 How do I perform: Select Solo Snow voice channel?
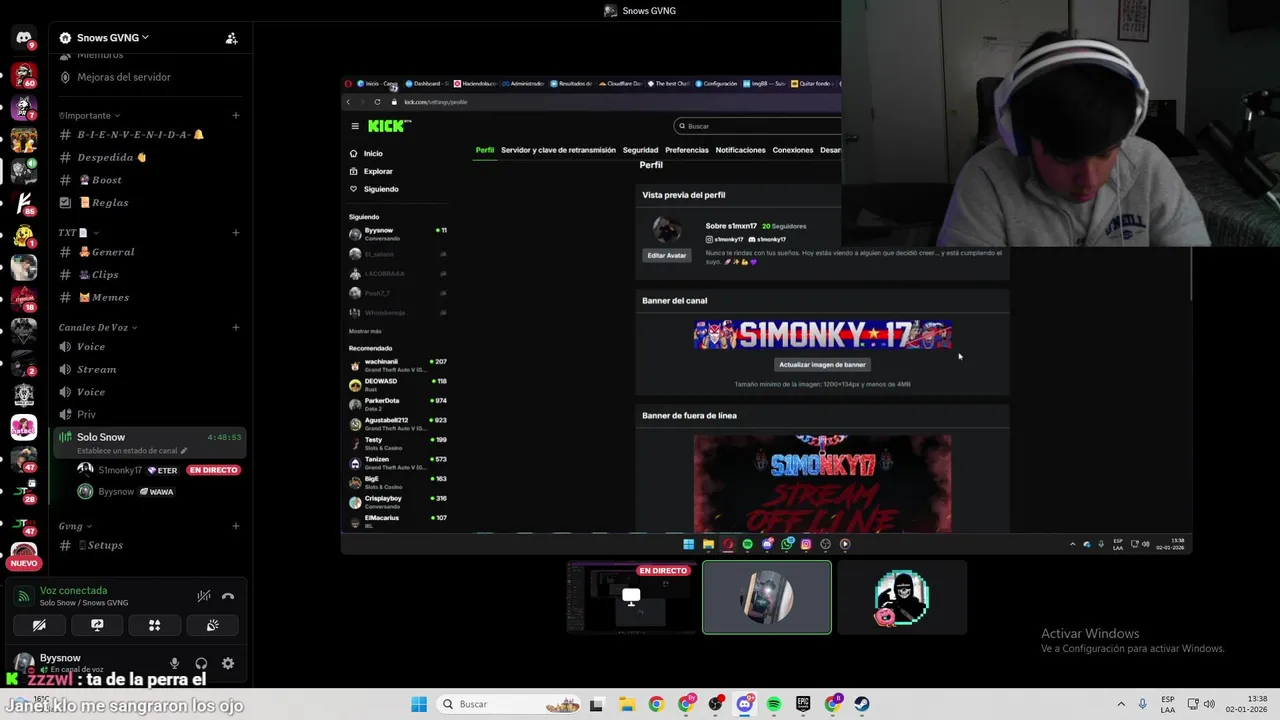[x=148, y=442]
